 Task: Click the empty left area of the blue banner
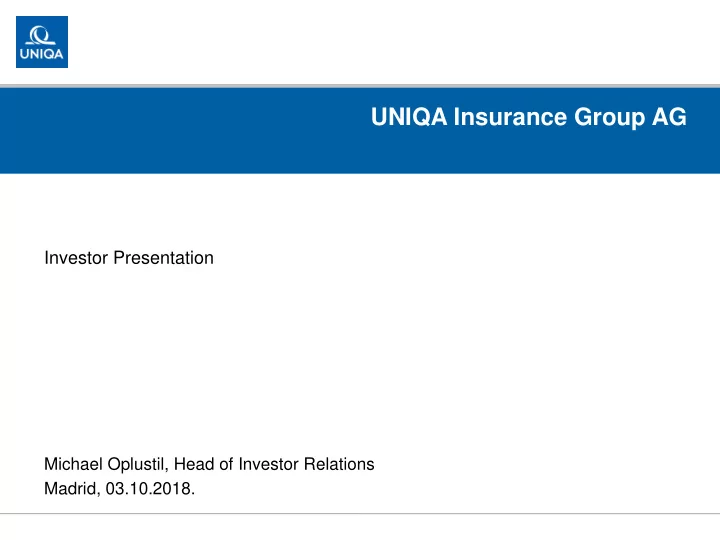point(174,131)
